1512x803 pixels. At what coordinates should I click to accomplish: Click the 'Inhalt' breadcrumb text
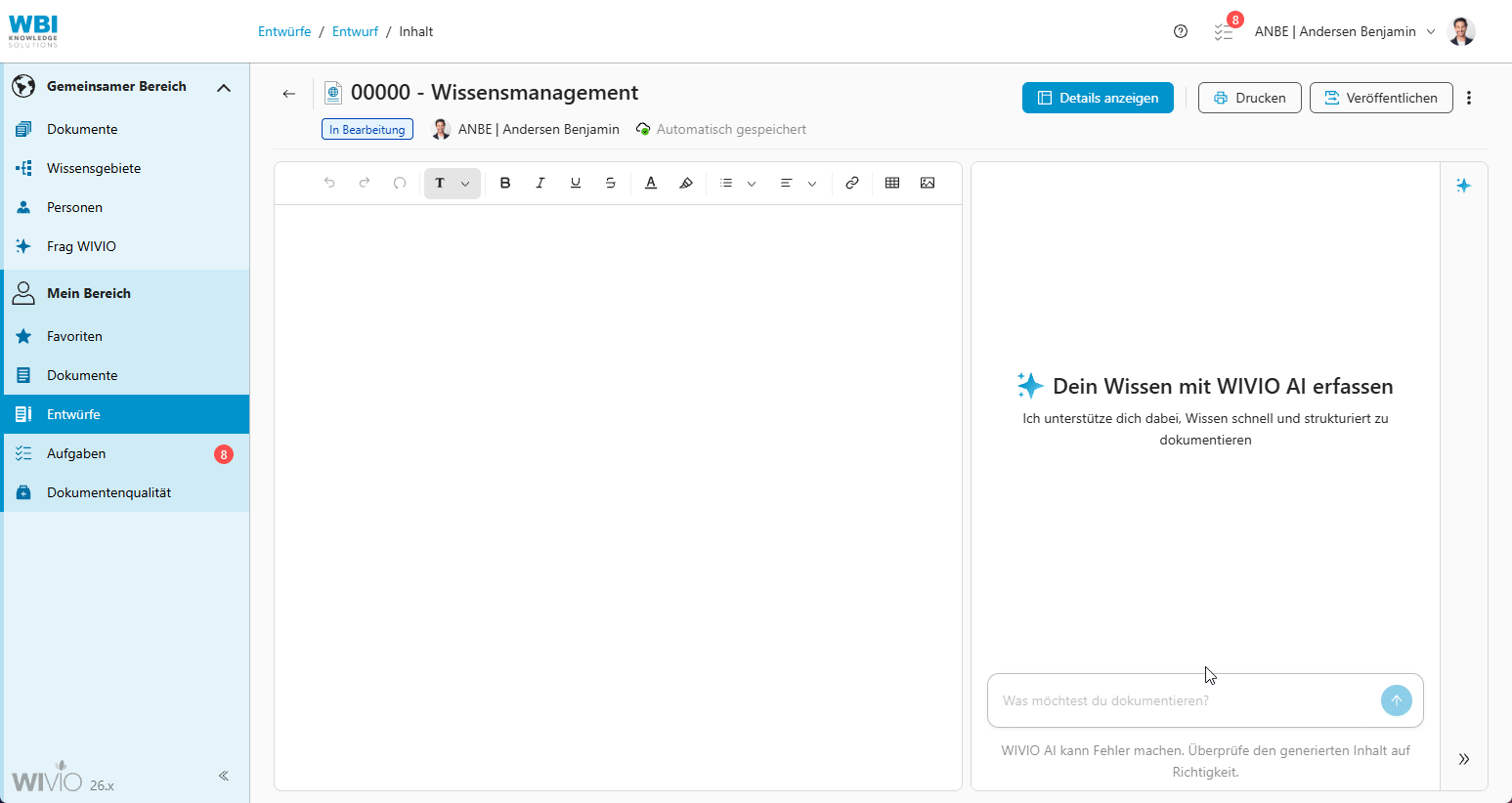click(x=416, y=31)
